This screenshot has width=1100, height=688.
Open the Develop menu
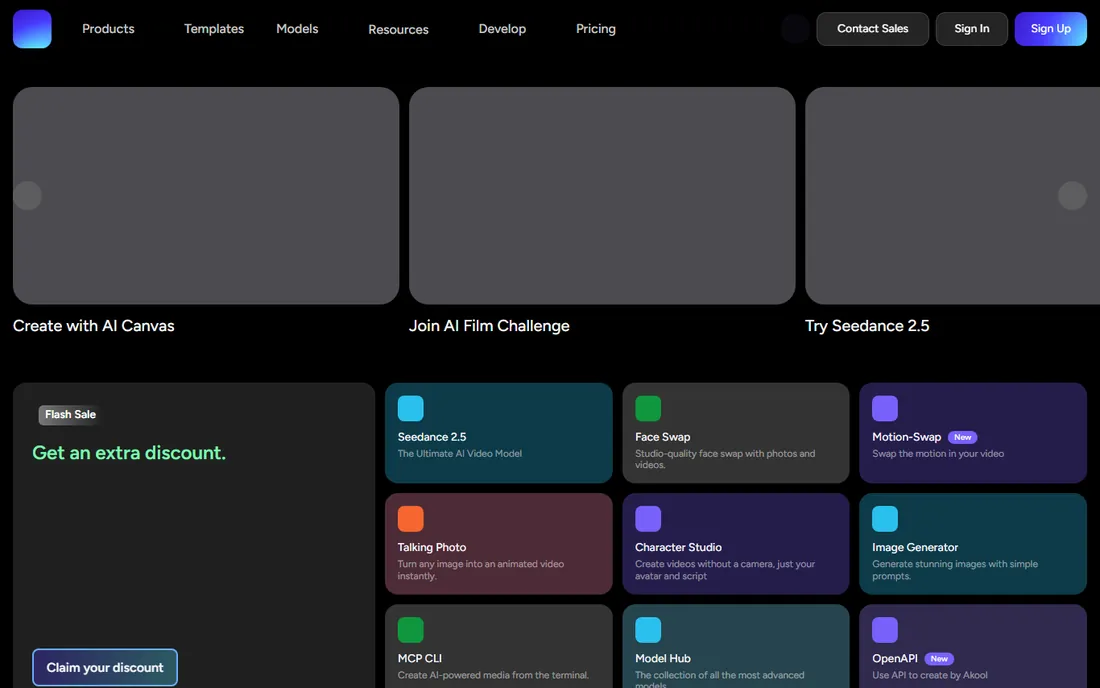[502, 29]
